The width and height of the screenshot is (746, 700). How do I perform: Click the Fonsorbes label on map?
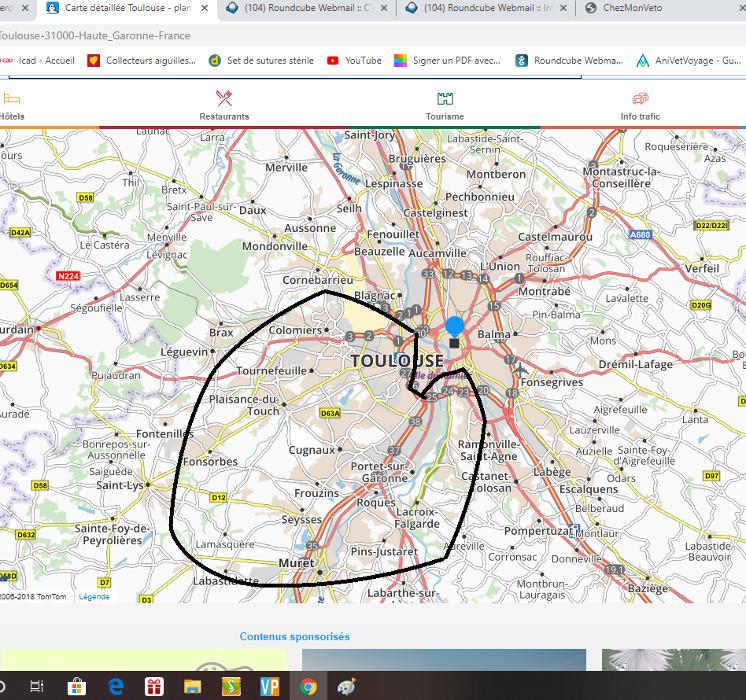(210, 462)
